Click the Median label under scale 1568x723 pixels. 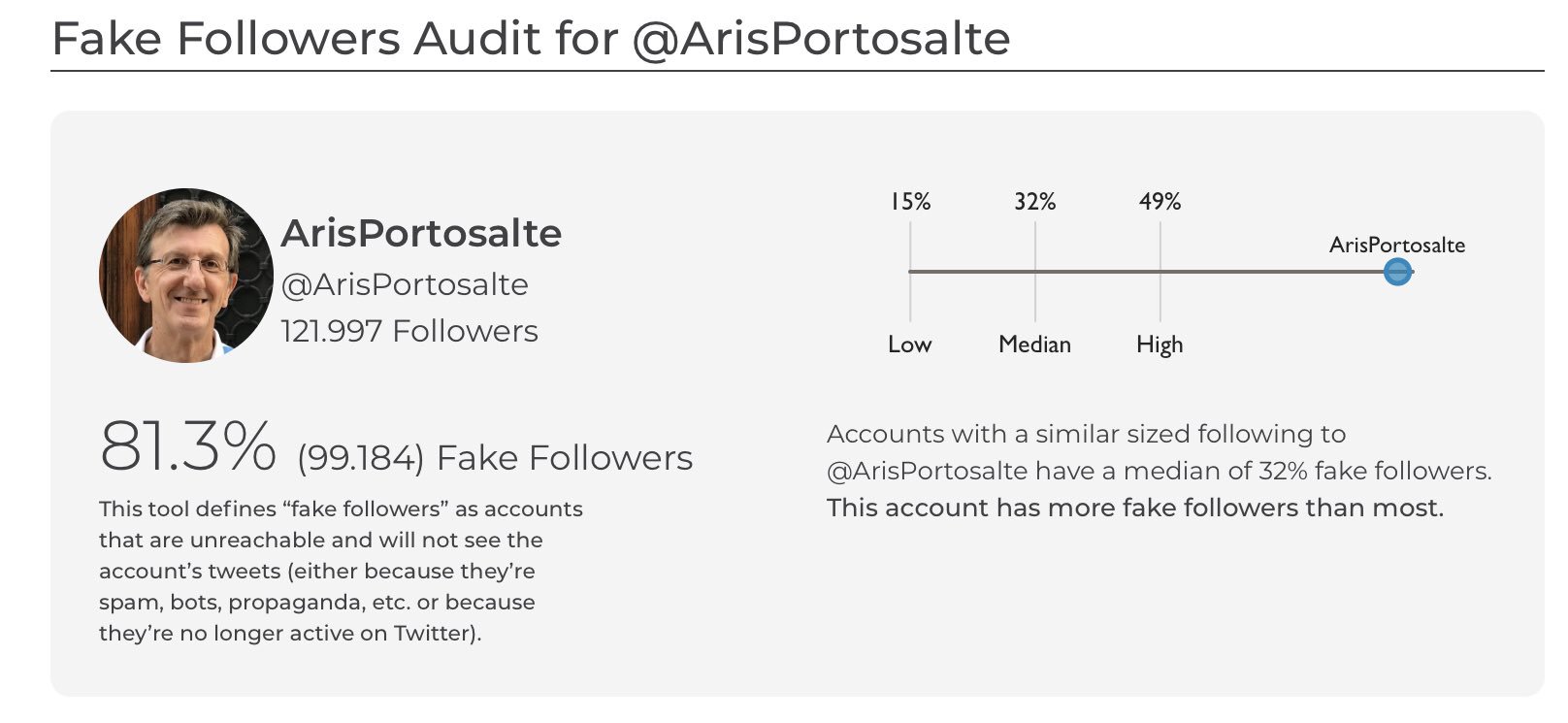[x=1034, y=345]
